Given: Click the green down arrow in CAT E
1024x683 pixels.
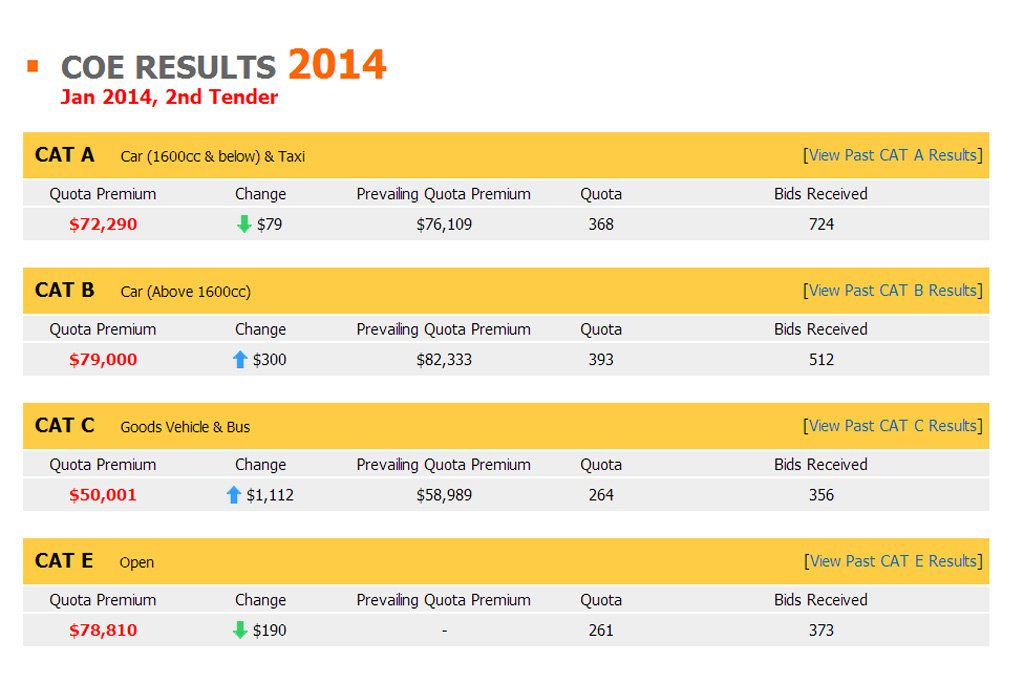Looking at the screenshot, I should 240,629.
